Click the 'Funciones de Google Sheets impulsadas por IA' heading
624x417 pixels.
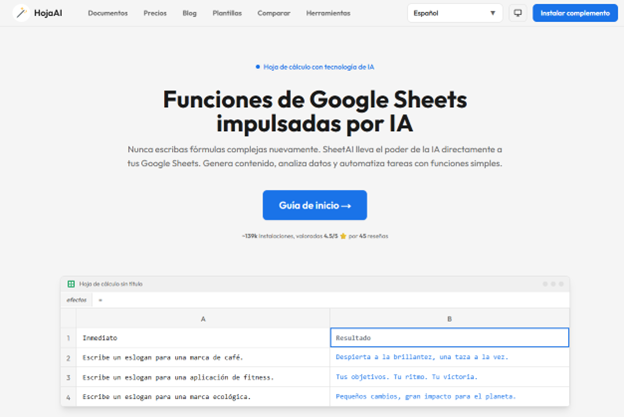point(315,111)
